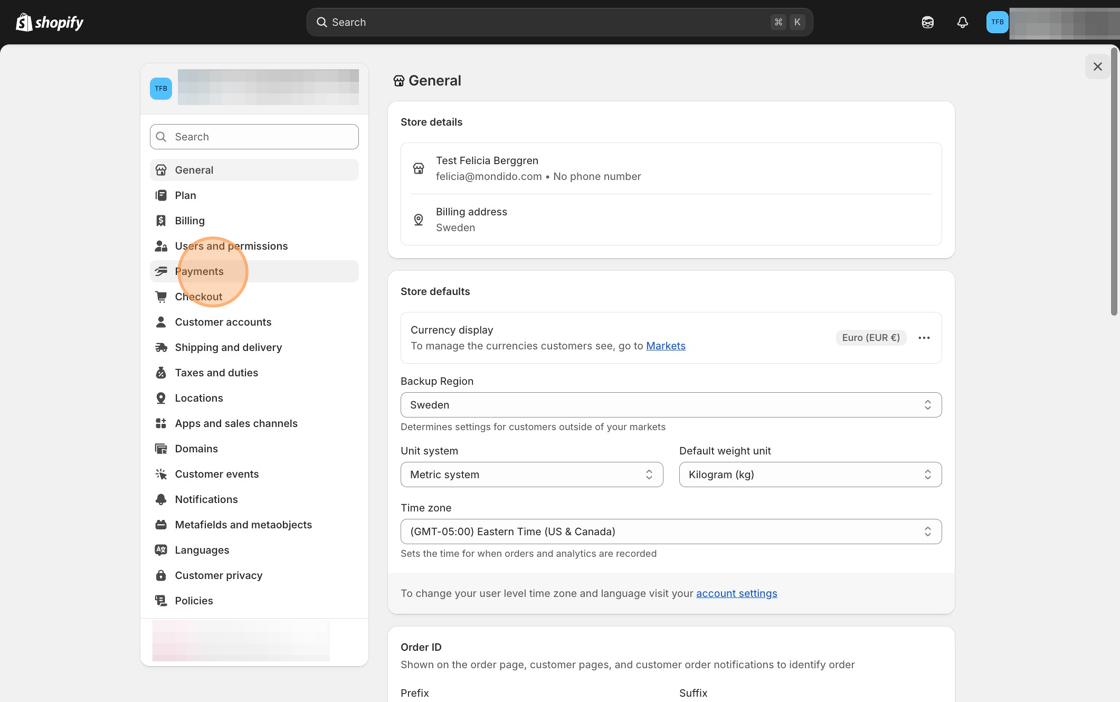Click the store icon beside Test Felicia Berggren
Image resolution: width=1120 pixels, height=702 pixels.
pyautogui.click(x=419, y=169)
